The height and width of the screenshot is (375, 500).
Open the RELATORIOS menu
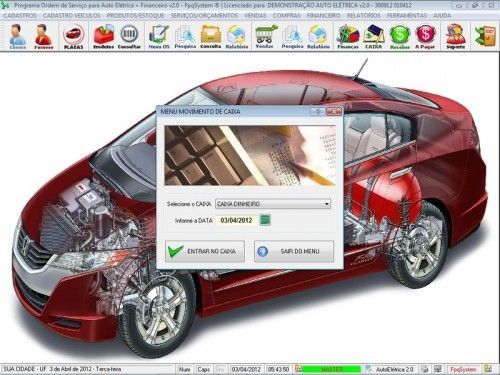click(363, 16)
